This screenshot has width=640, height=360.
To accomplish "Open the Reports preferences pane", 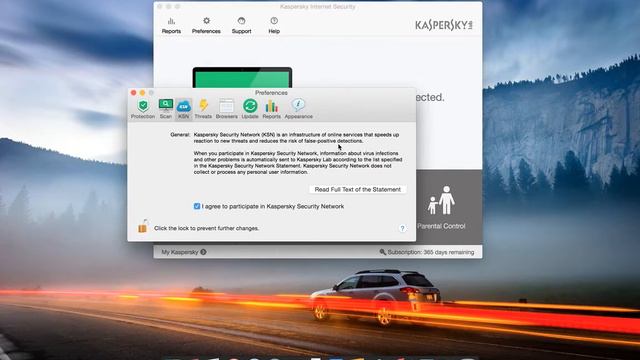I will (x=271, y=109).
